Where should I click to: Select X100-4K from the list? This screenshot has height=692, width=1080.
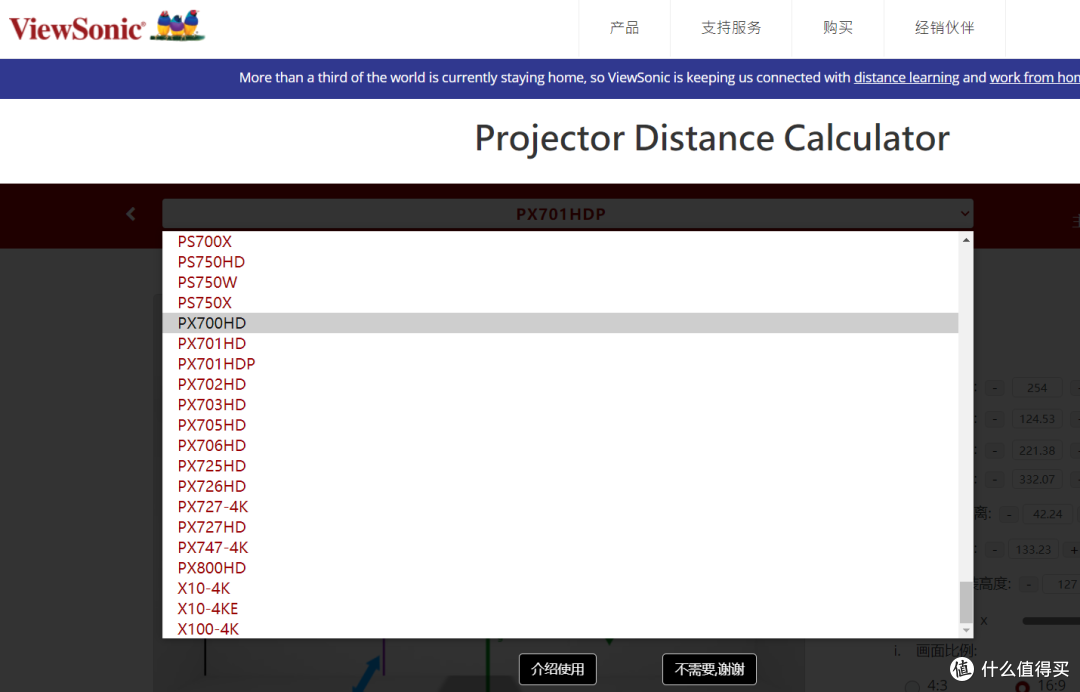pos(560,629)
